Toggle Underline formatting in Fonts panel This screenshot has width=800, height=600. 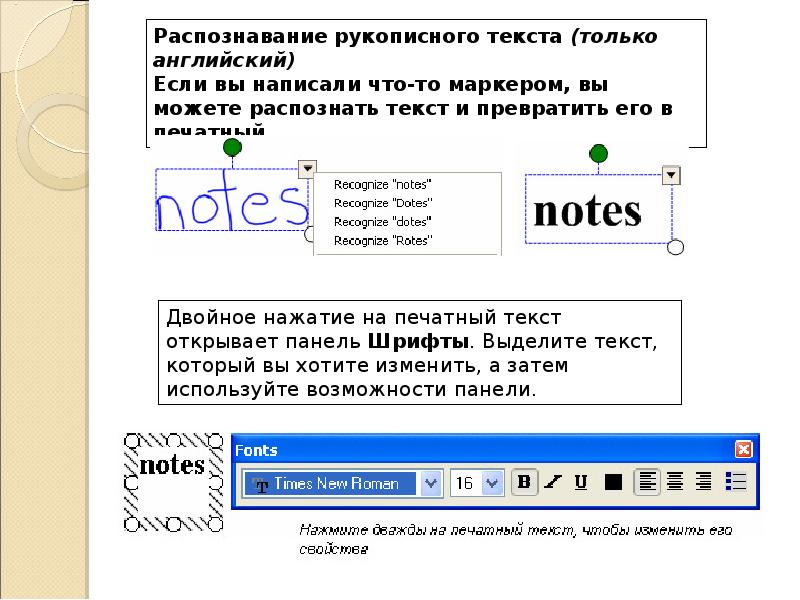click(580, 483)
